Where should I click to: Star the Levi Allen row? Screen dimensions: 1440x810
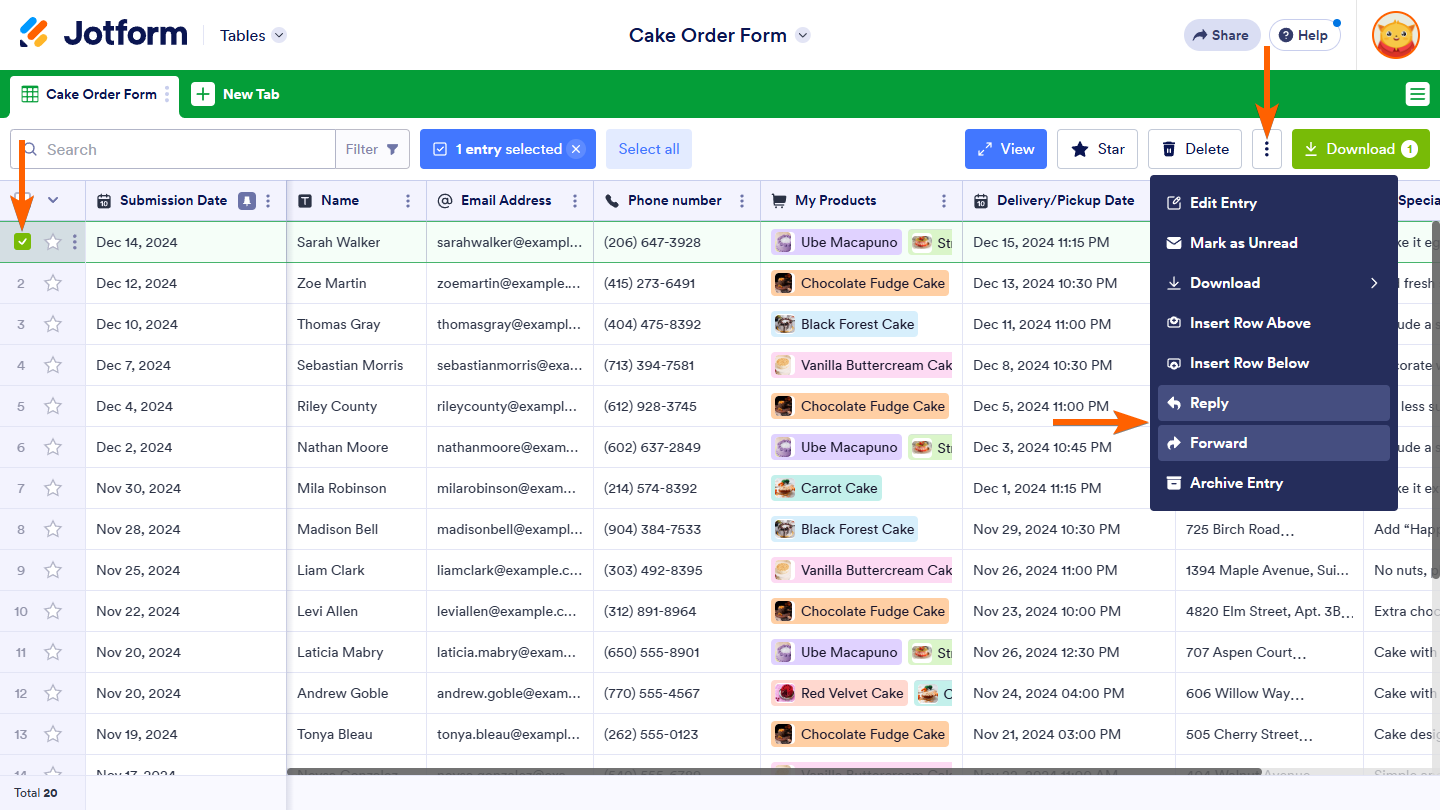(x=53, y=611)
